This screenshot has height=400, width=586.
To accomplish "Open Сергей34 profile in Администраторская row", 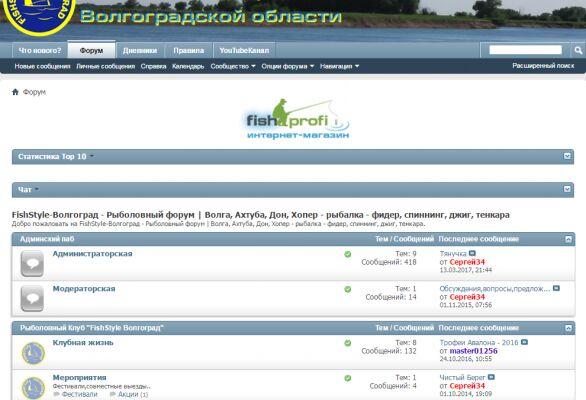I will click(x=467, y=262).
